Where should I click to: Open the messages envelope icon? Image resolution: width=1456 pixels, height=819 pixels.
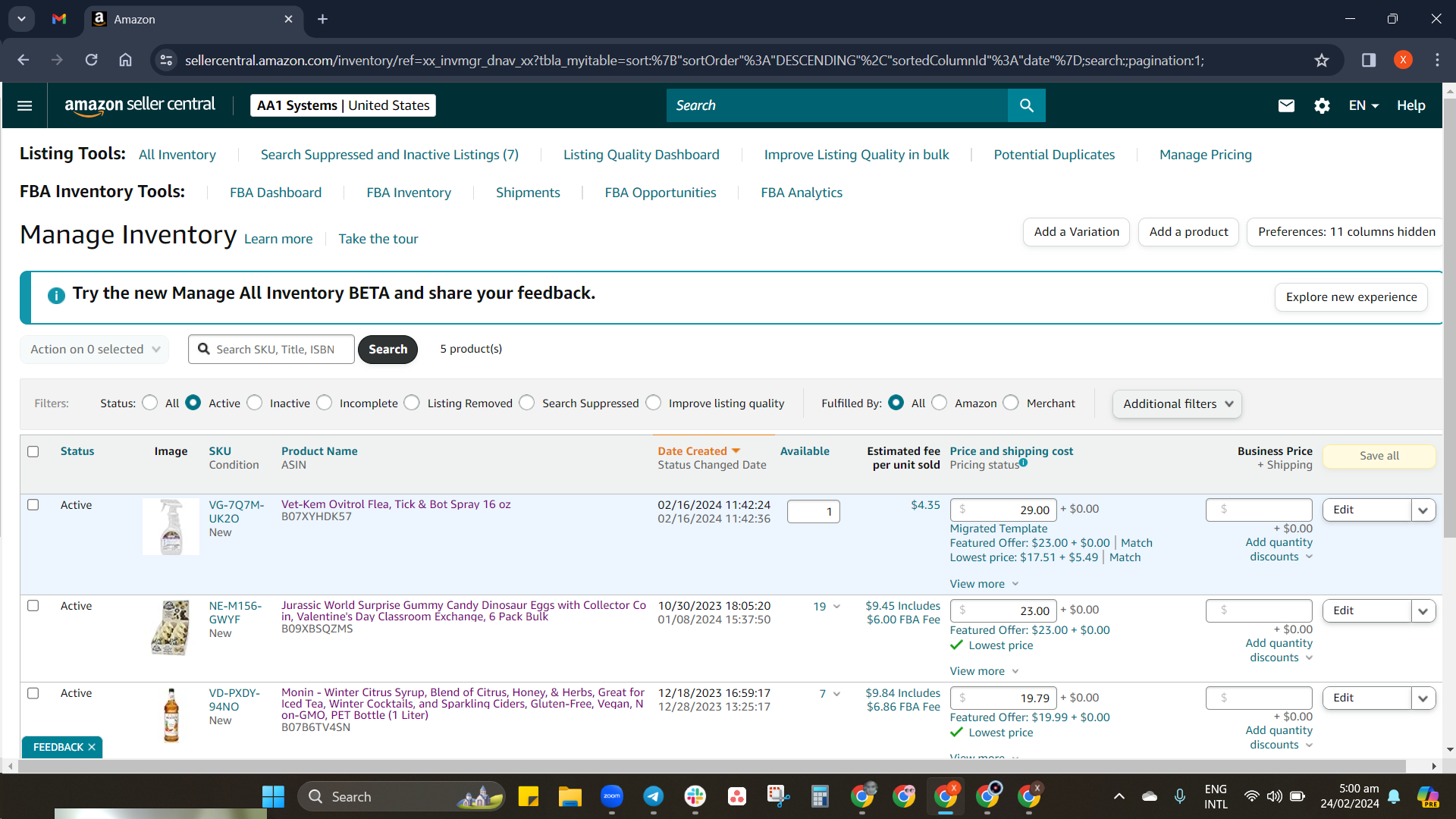[1286, 105]
